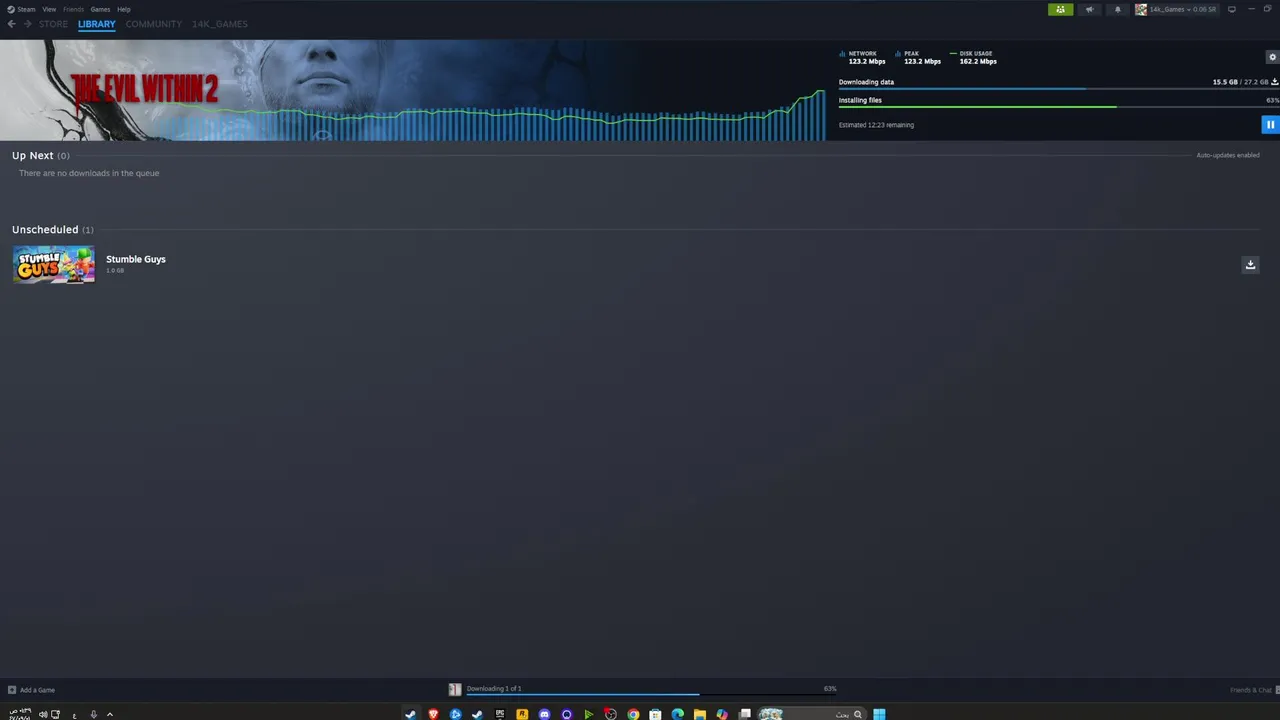Click the Stumble Guys download arrow
Image resolution: width=1280 pixels, height=720 pixels.
(1250, 264)
